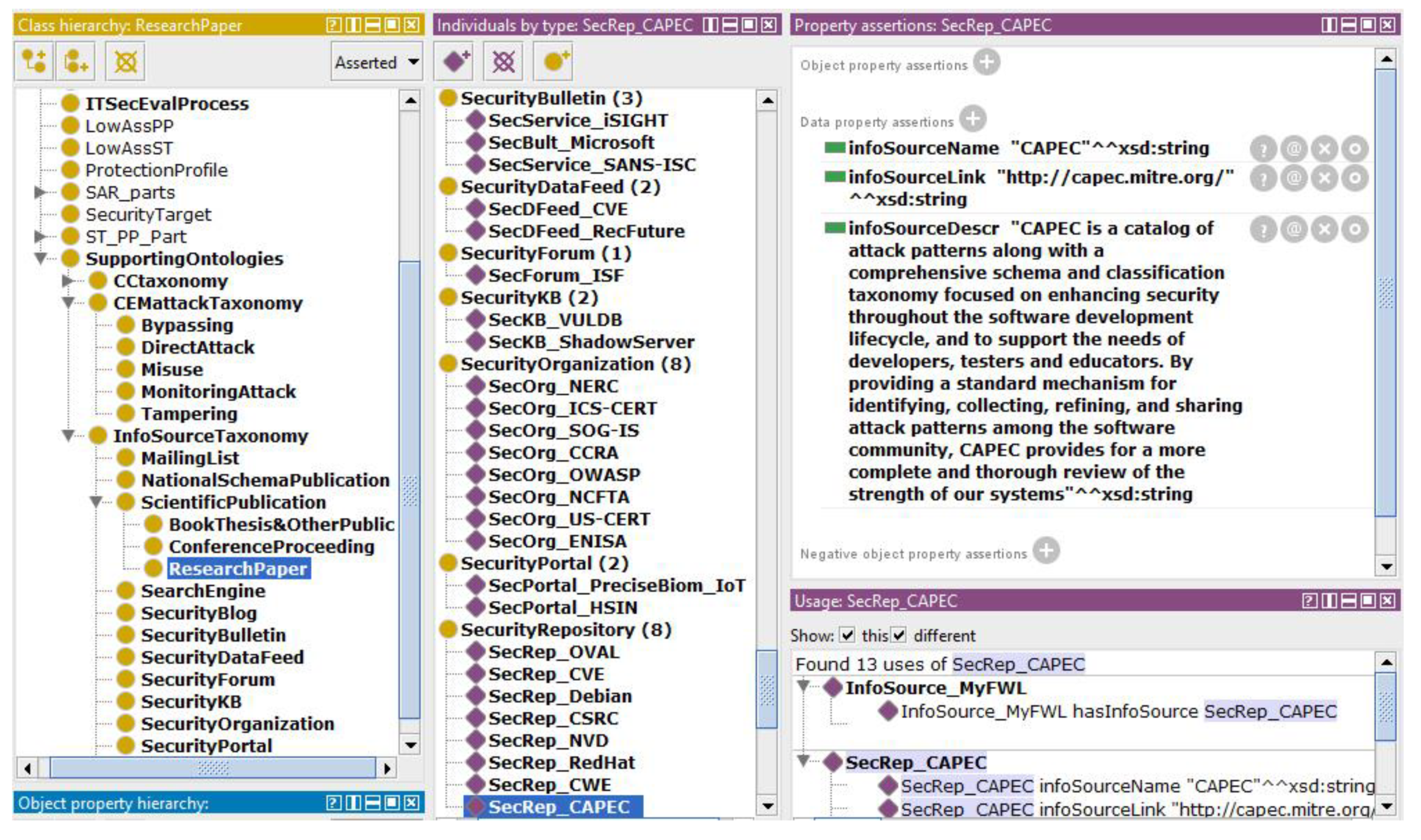Remove the infoSourceName assertion with its X button
The height and width of the screenshot is (840, 1421).
coord(1324,149)
